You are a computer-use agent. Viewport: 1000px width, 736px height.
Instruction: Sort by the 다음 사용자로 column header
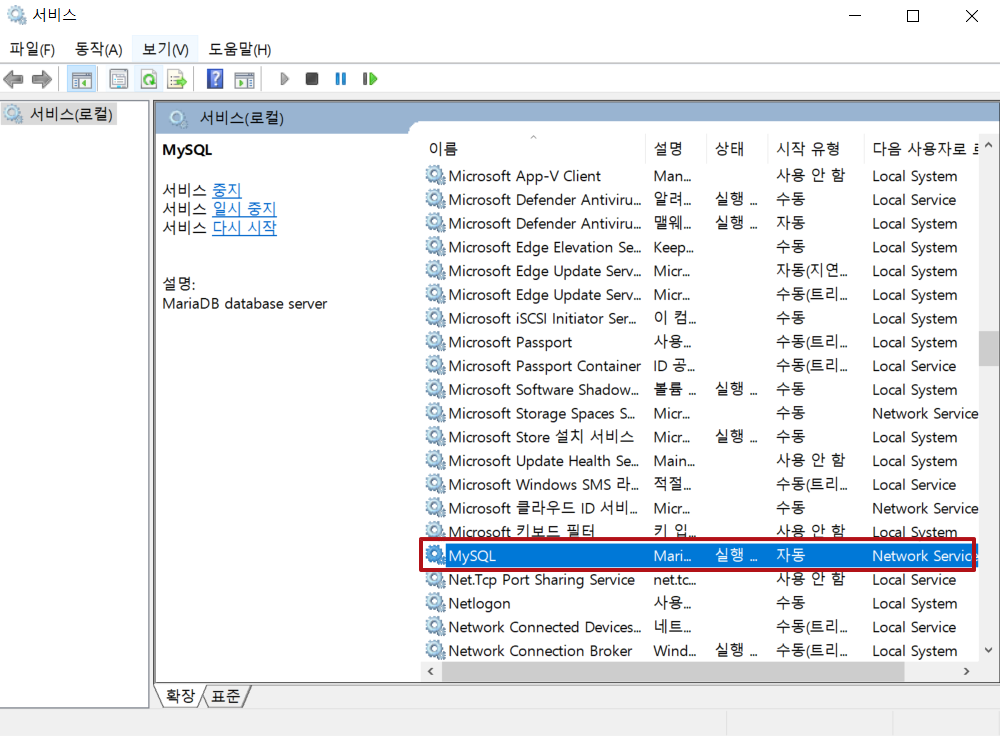[922, 149]
